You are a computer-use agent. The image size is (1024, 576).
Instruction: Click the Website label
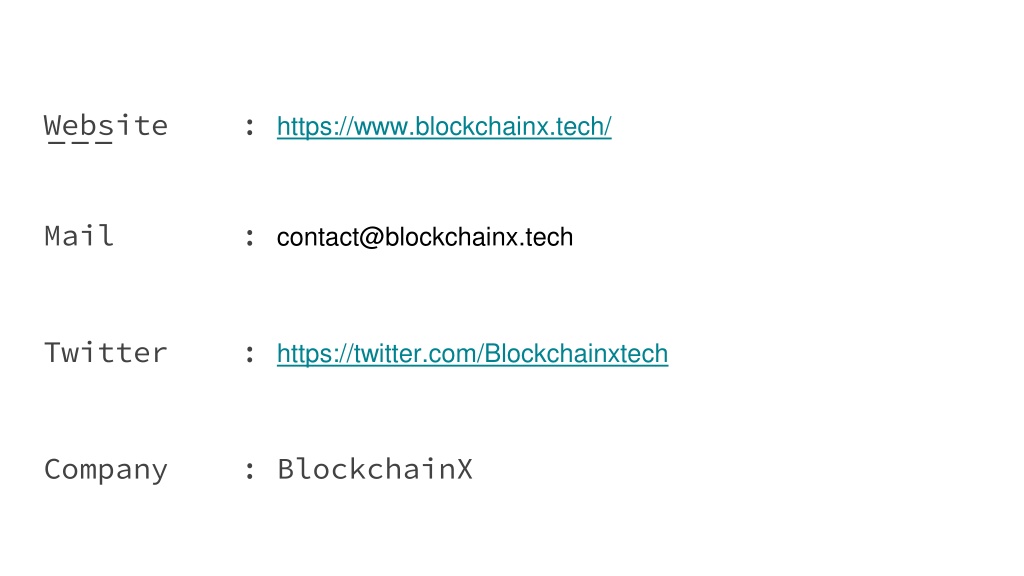pos(106,125)
